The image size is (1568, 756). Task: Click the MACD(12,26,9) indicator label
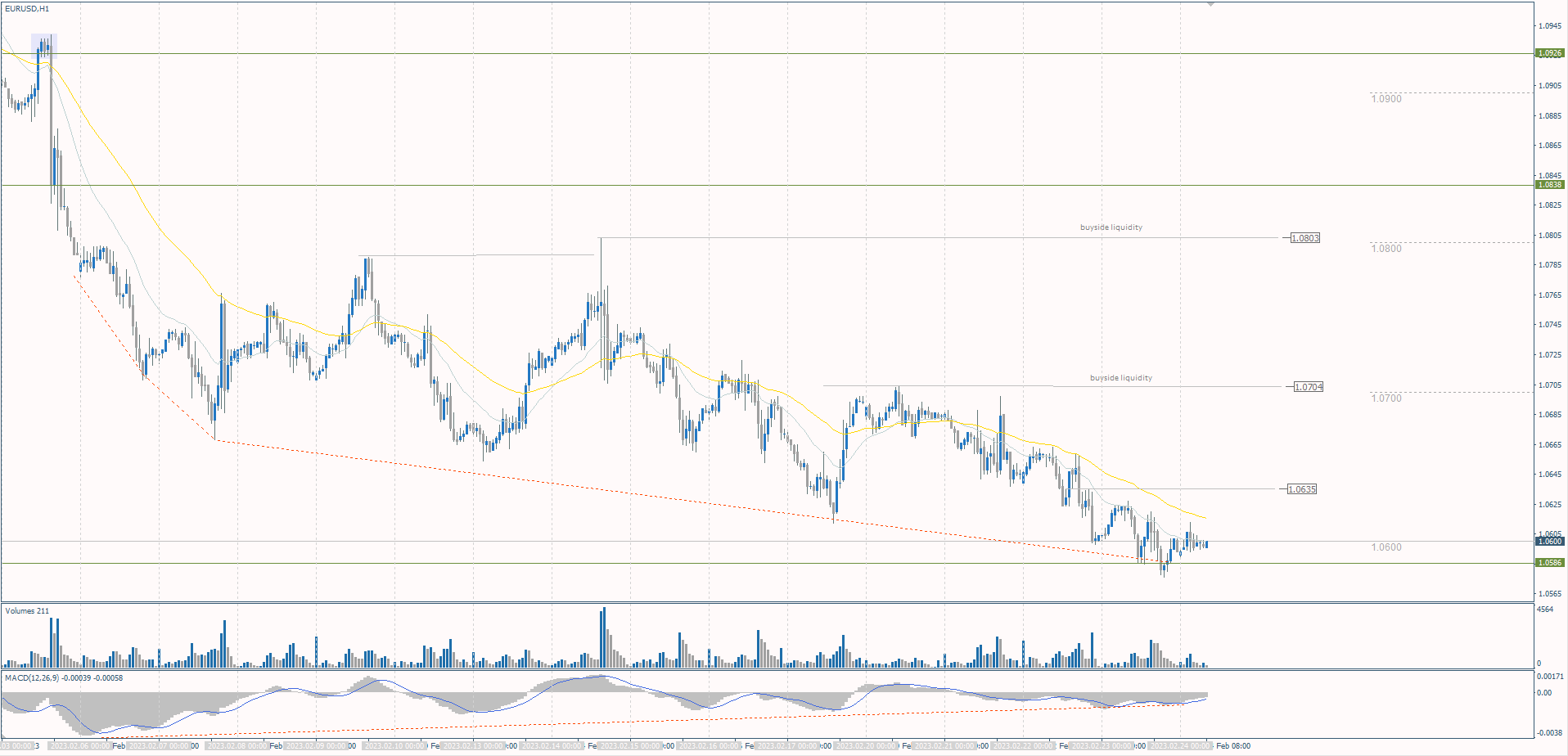pyautogui.click(x=64, y=678)
